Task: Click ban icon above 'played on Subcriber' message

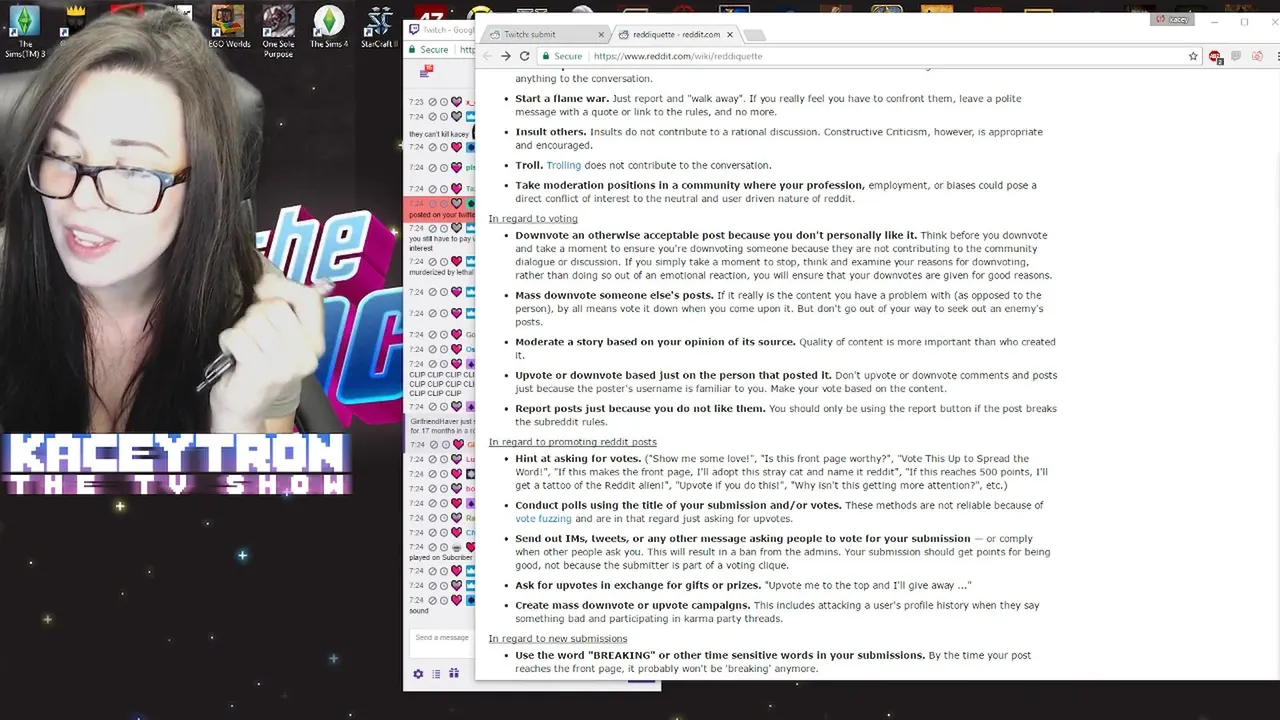Action: 433,548
